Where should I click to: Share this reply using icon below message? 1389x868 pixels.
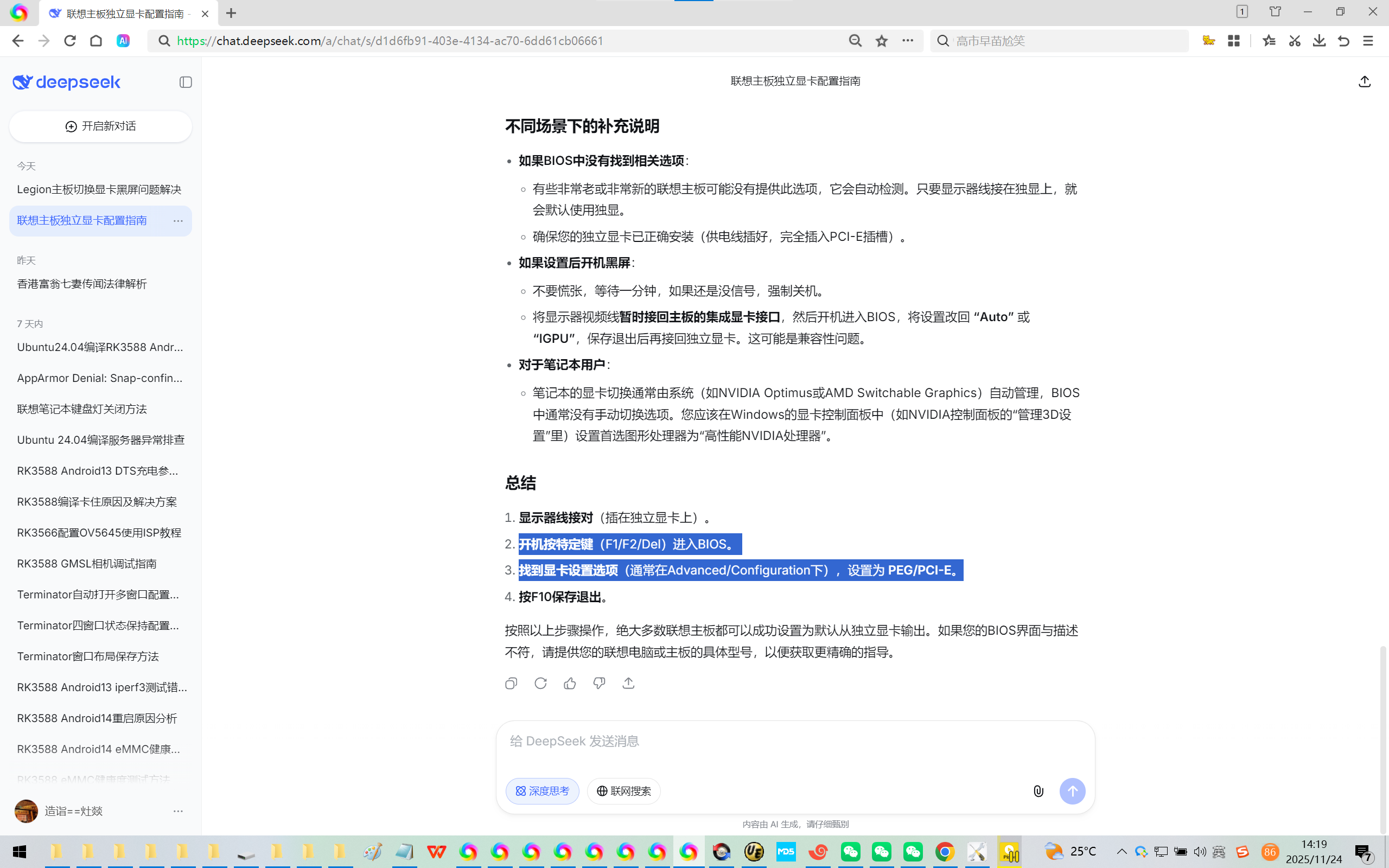pyautogui.click(x=628, y=683)
